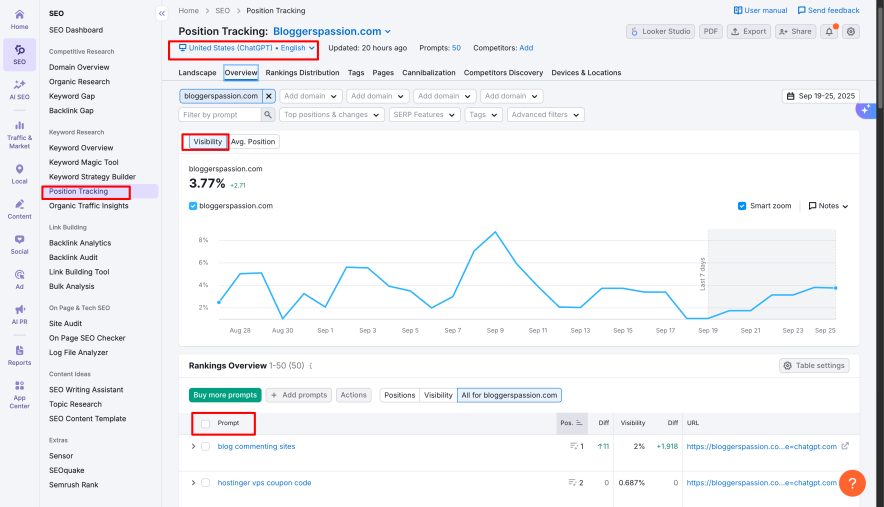Open external link for blog commenting sites URL
This screenshot has width=884, height=507.
845,446
